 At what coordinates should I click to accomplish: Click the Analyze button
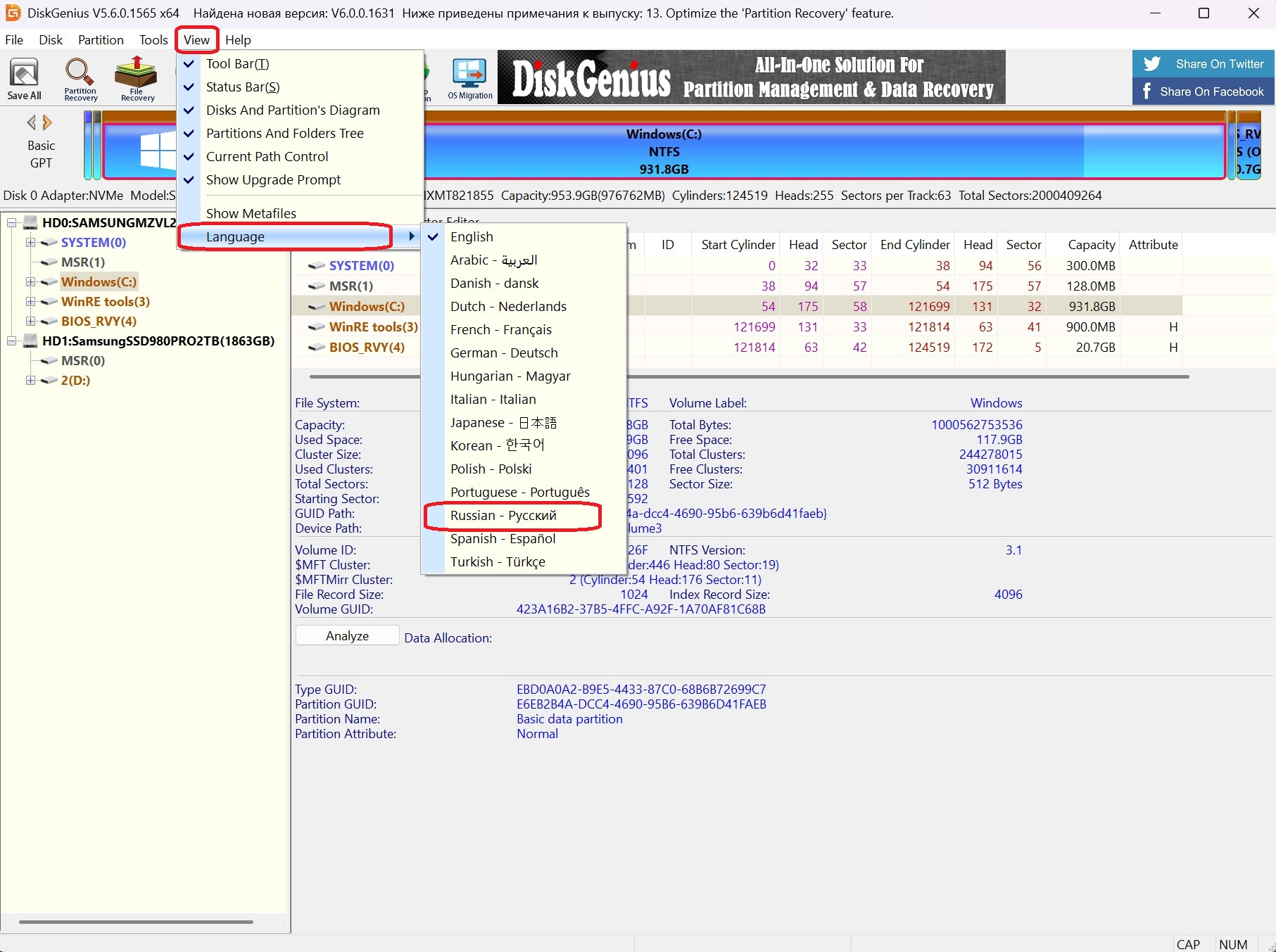348,636
